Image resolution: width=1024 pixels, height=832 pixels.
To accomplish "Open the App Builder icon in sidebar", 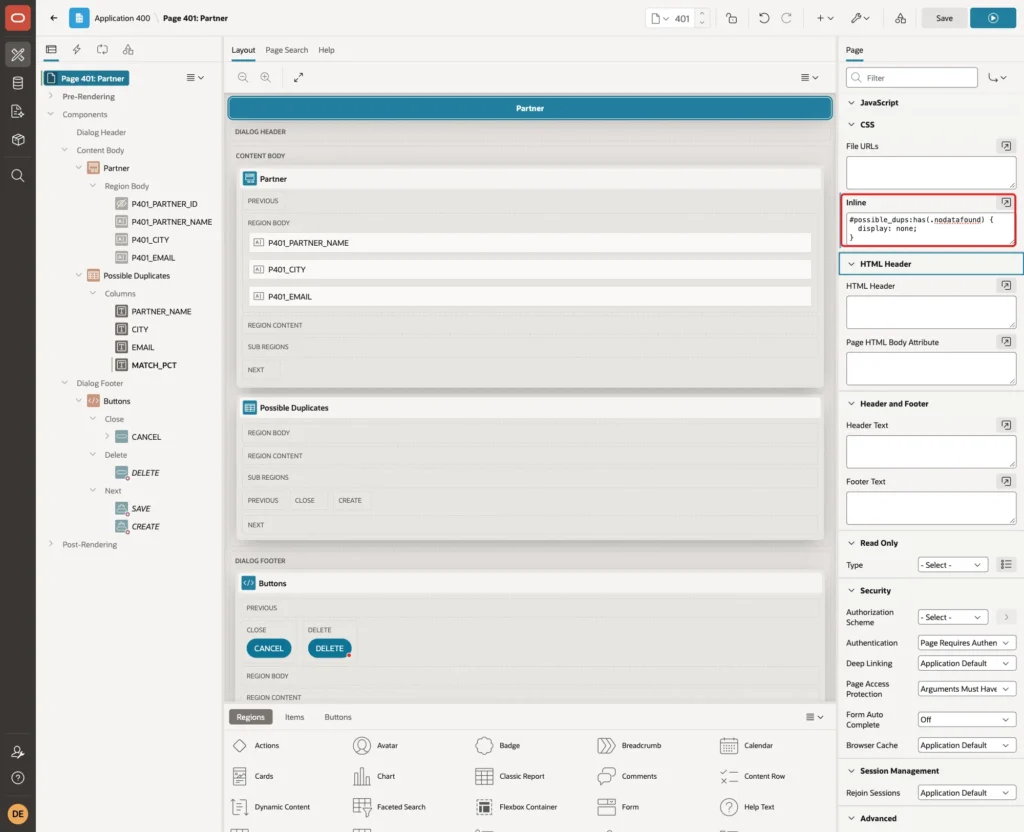I will tap(18, 55).
